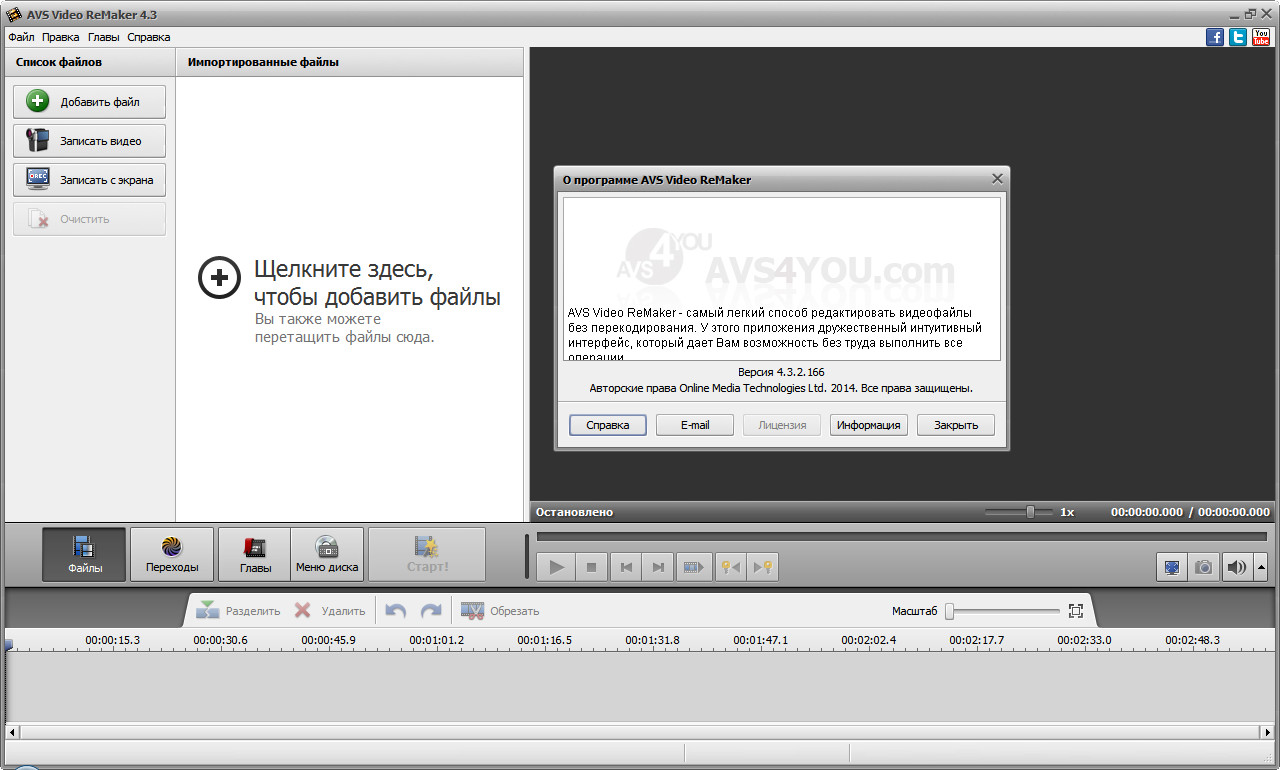Click the plus circle to add files
1280x770 pixels.
[x=219, y=277]
